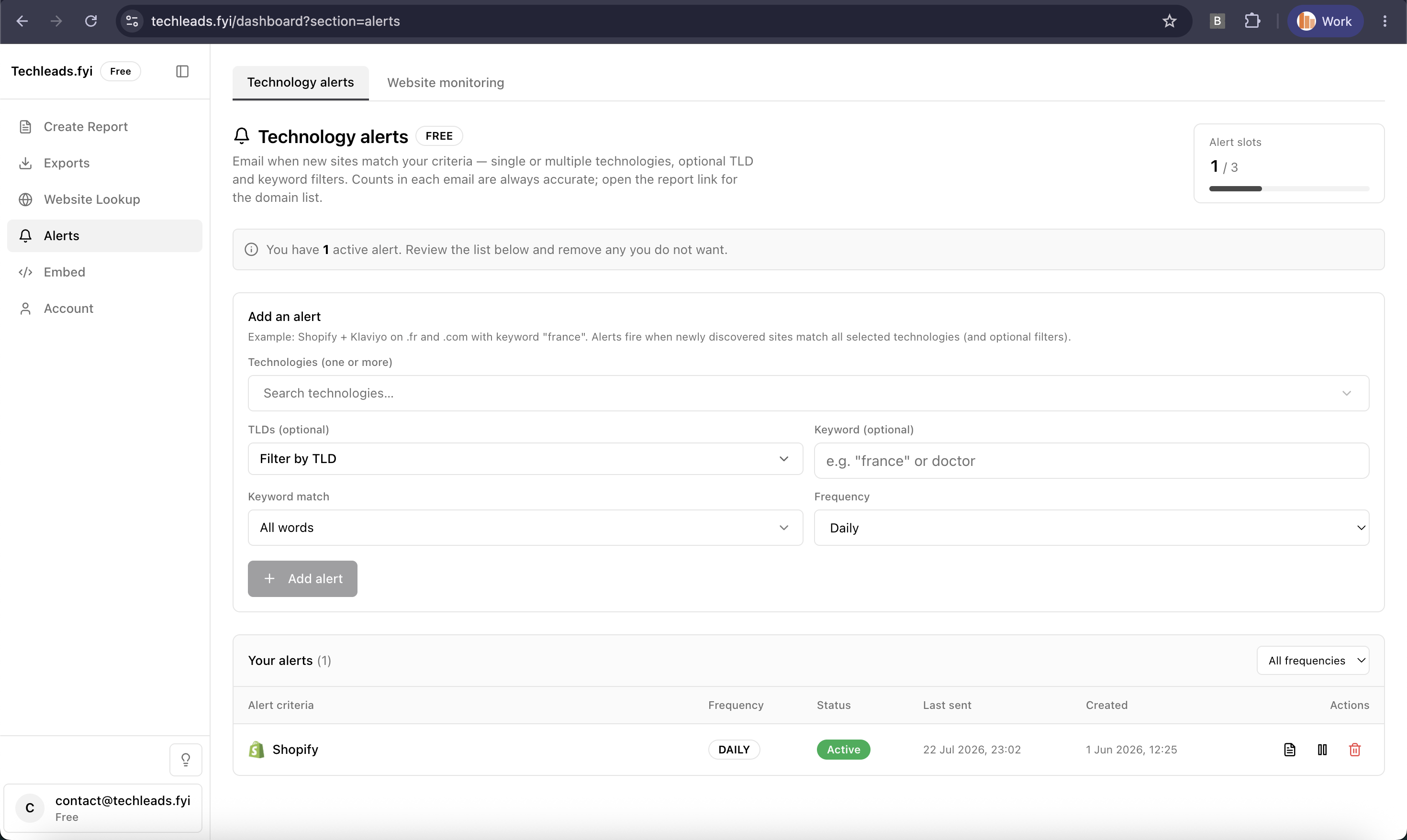Delete the Shopify alert trash icon
This screenshot has height=840, width=1407.
1354,750
